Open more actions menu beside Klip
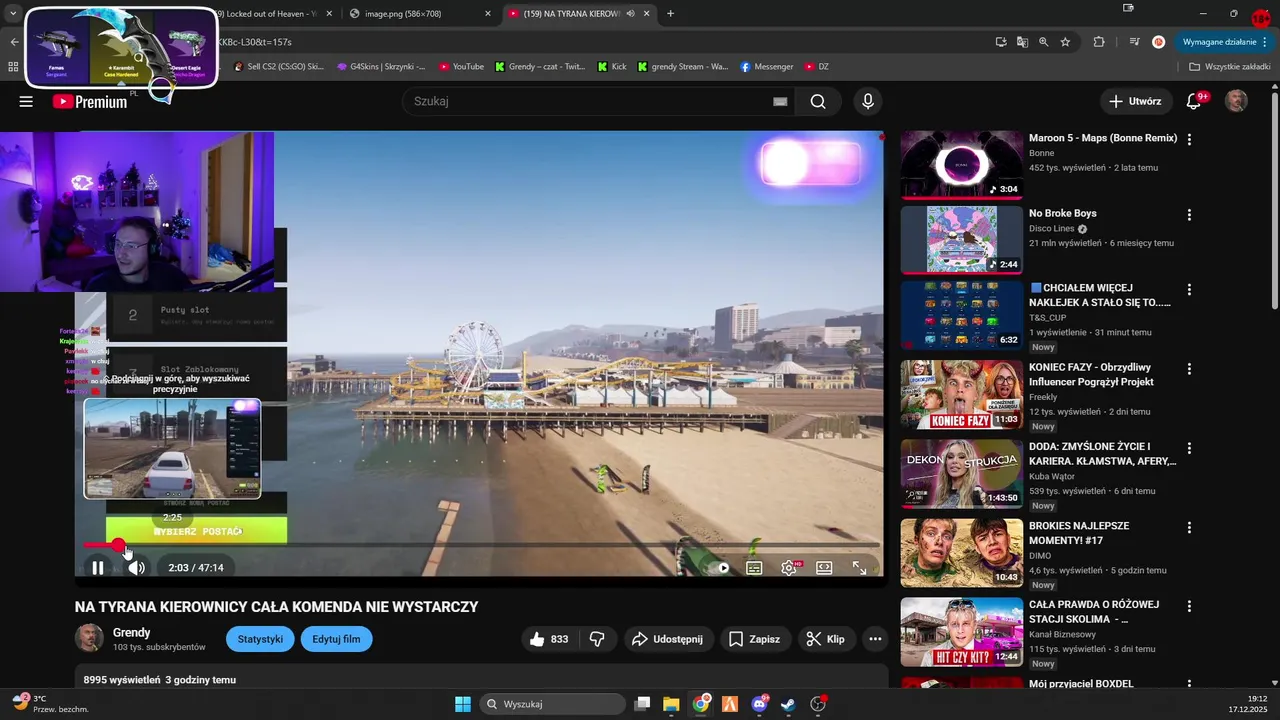Image resolution: width=1280 pixels, height=720 pixels. pos(876,639)
